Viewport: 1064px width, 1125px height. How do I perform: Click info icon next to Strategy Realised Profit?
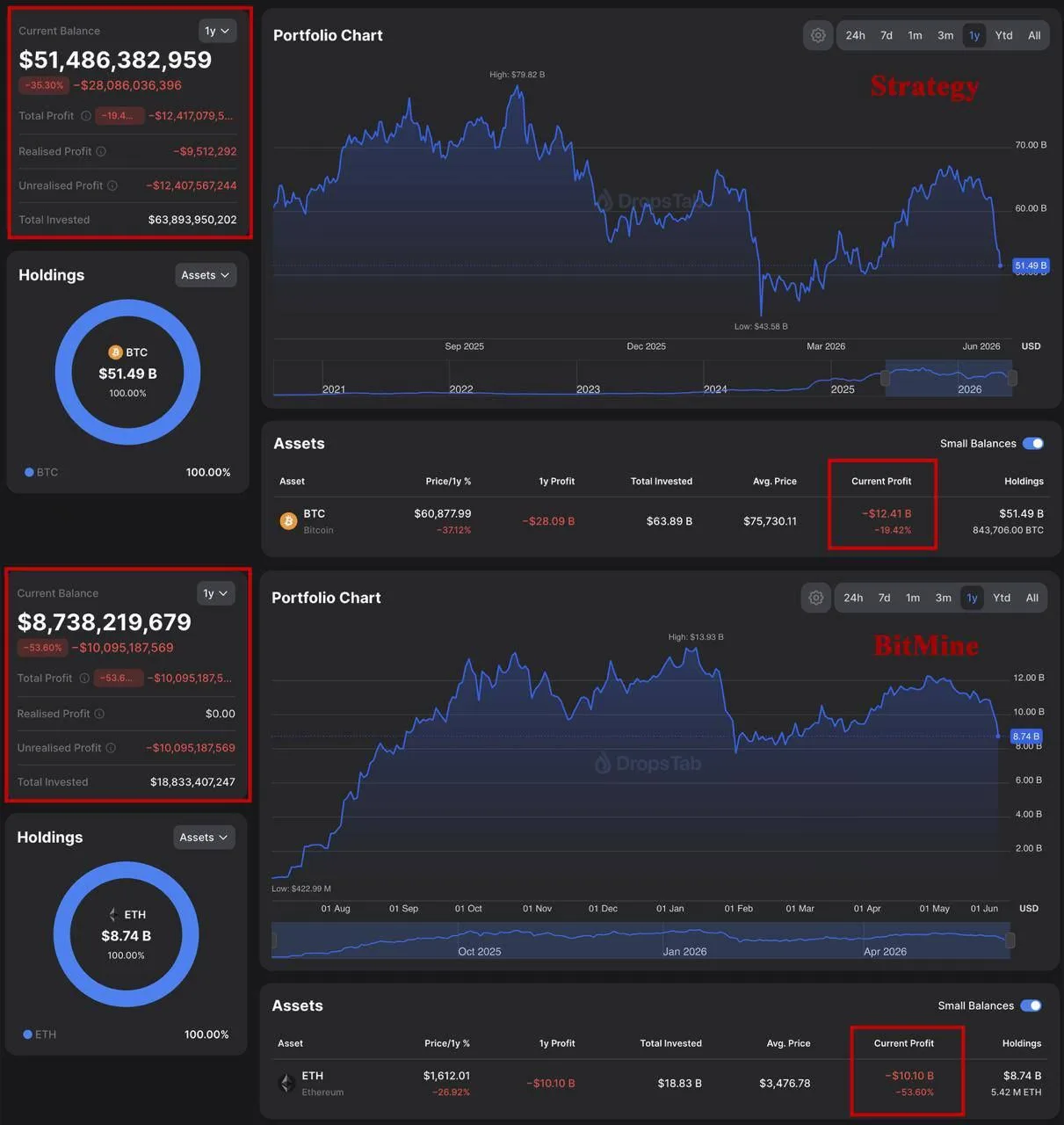101,151
